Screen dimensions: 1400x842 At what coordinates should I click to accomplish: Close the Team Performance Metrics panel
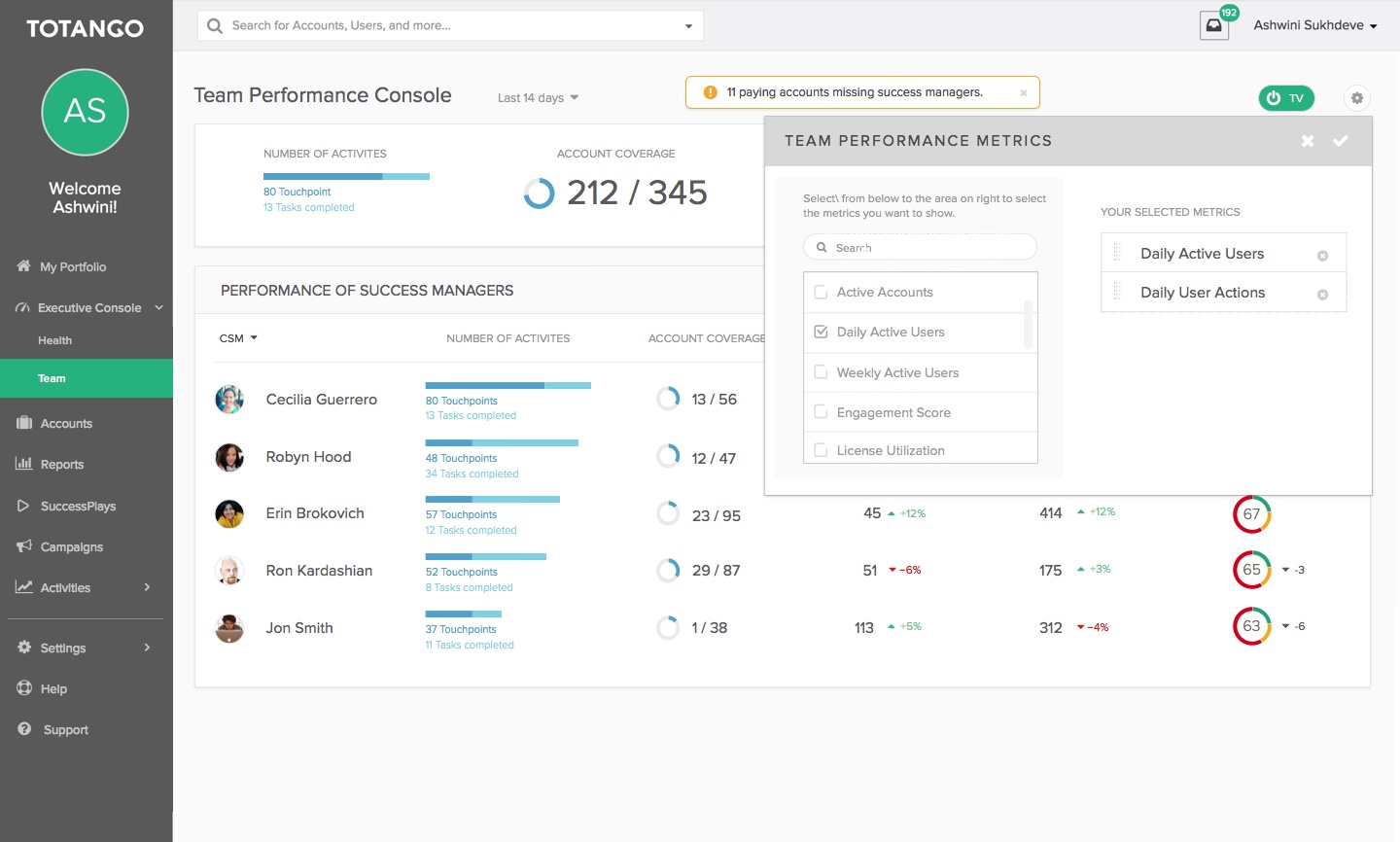pos(1308,141)
